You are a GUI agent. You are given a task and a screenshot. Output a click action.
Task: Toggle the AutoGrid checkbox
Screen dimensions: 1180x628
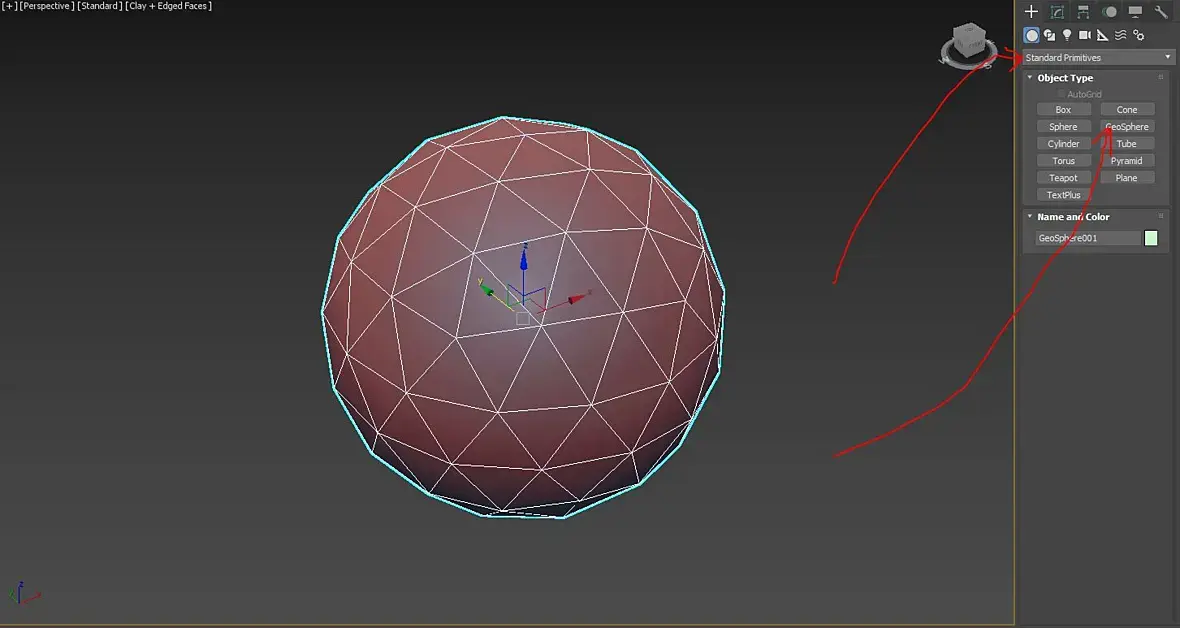pos(1061,94)
